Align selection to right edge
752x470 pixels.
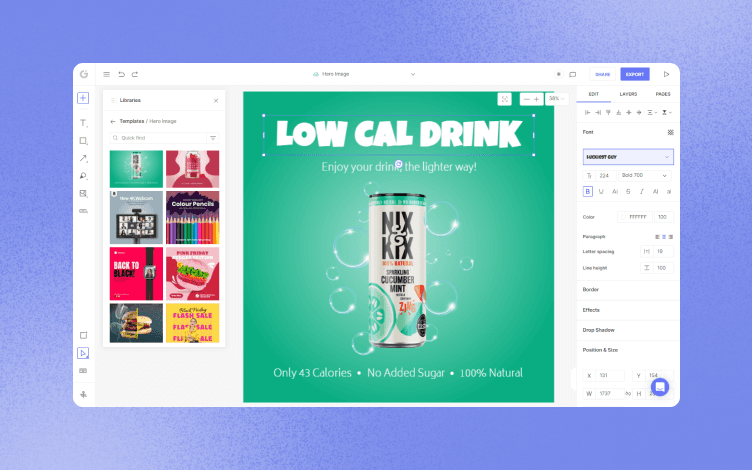(x=598, y=113)
